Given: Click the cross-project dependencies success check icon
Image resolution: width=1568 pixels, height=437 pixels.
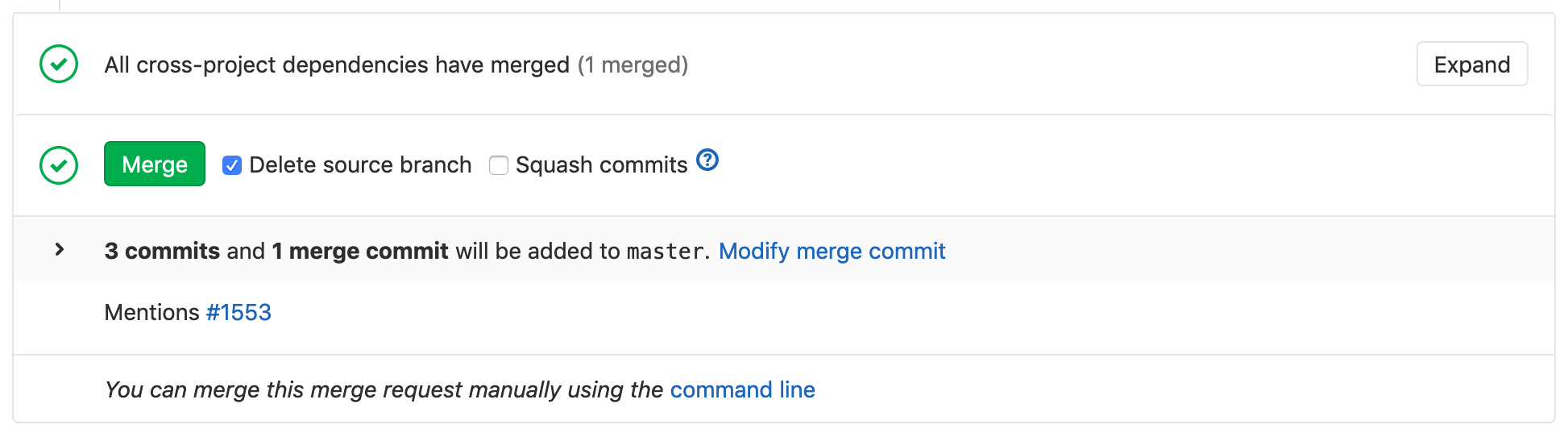Looking at the screenshot, I should pyautogui.click(x=59, y=65).
